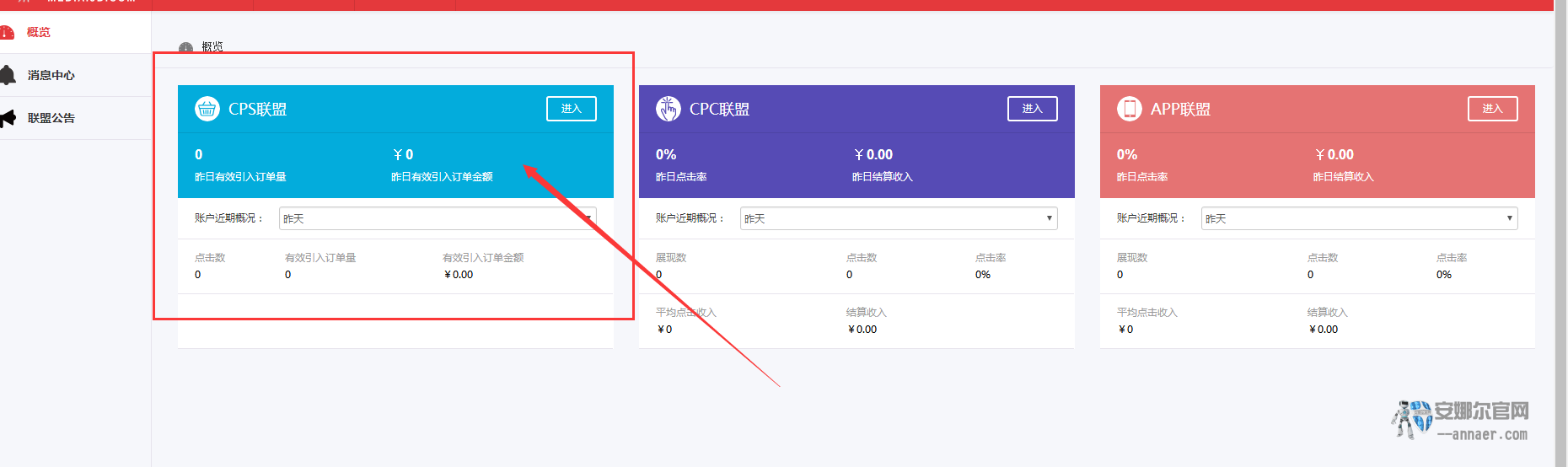Click 昨日结算收入 label in the CPC card
The width and height of the screenshot is (1568, 467).
coord(883,177)
